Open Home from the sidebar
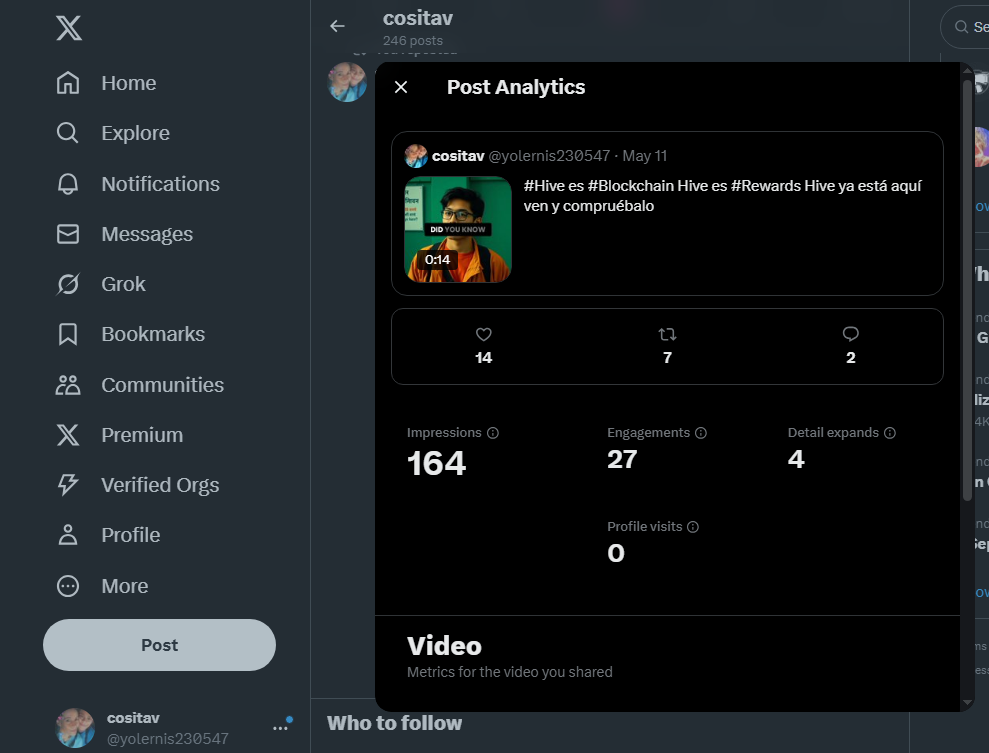989x753 pixels. click(129, 83)
